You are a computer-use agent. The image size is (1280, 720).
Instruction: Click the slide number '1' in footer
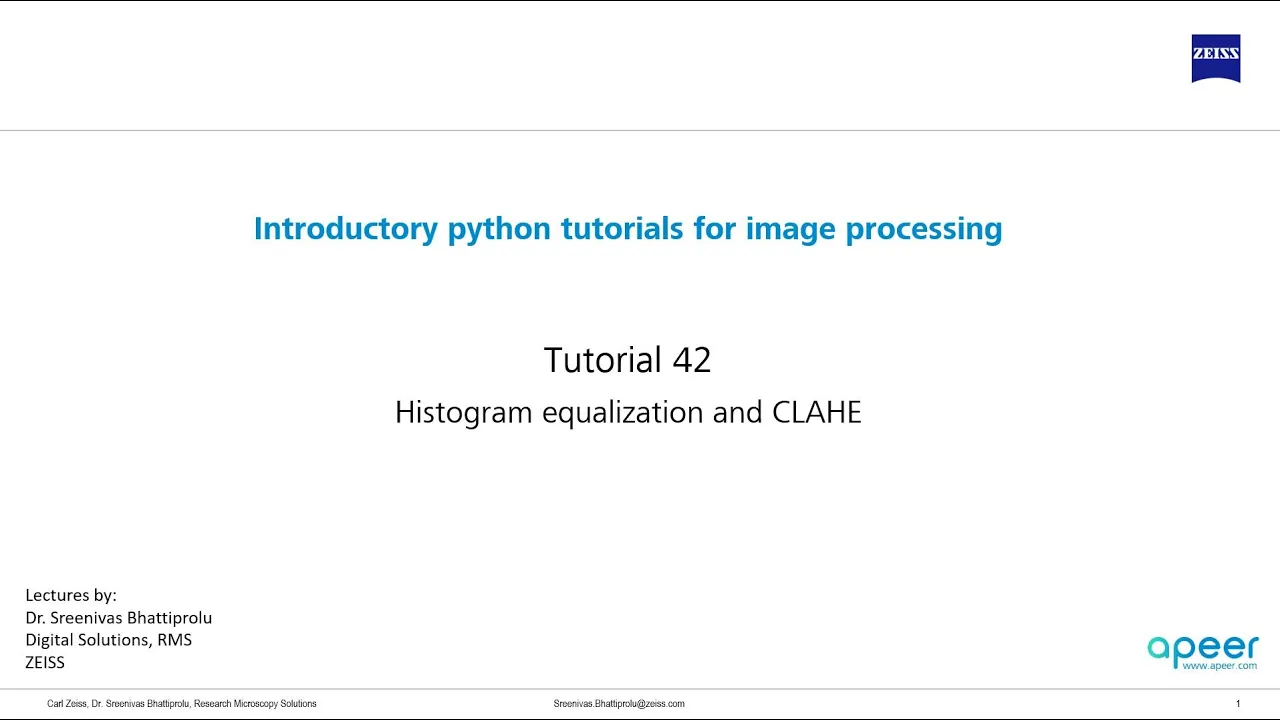[x=1238, y=704]
